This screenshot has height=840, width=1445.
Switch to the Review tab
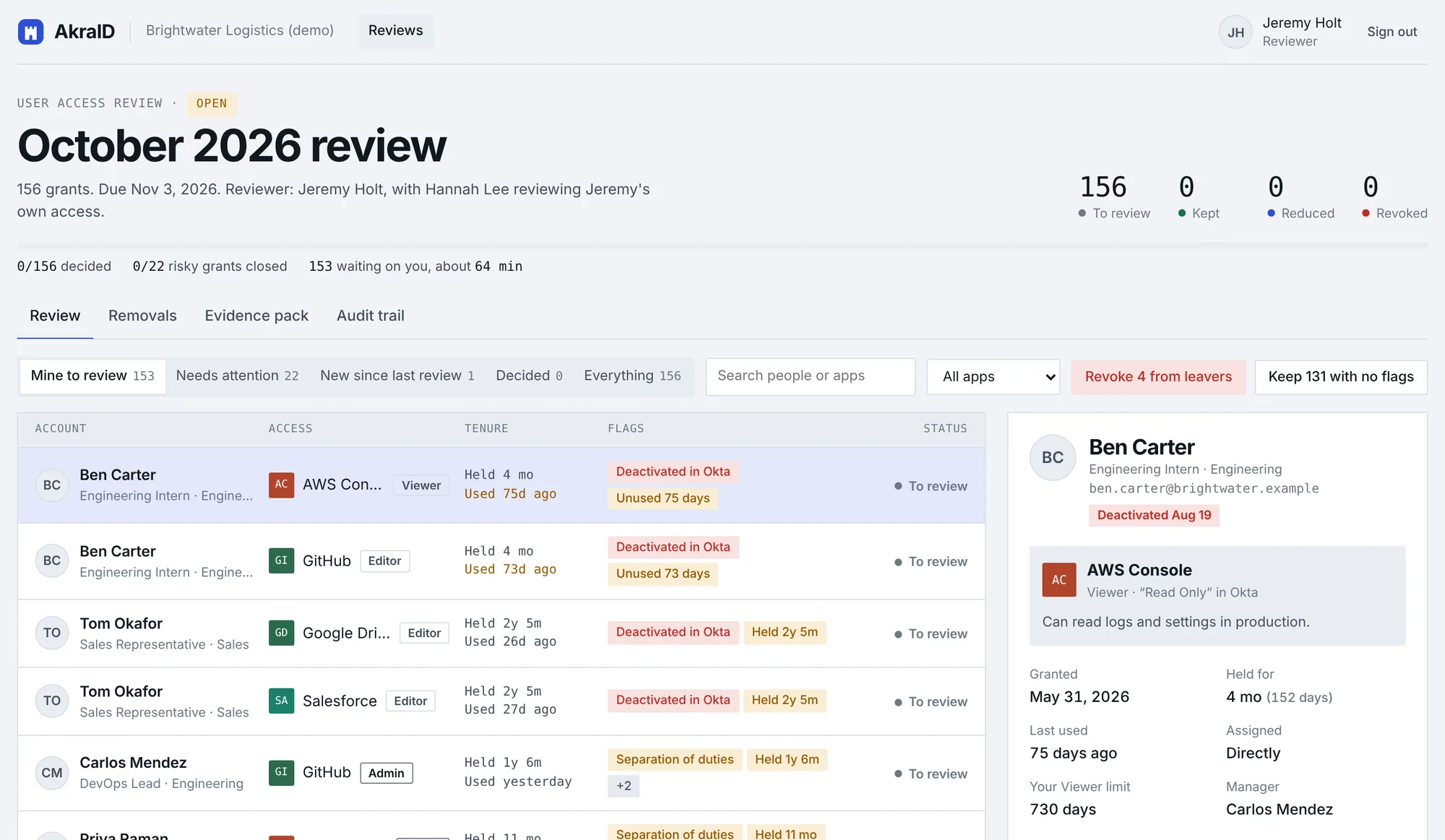55,316
